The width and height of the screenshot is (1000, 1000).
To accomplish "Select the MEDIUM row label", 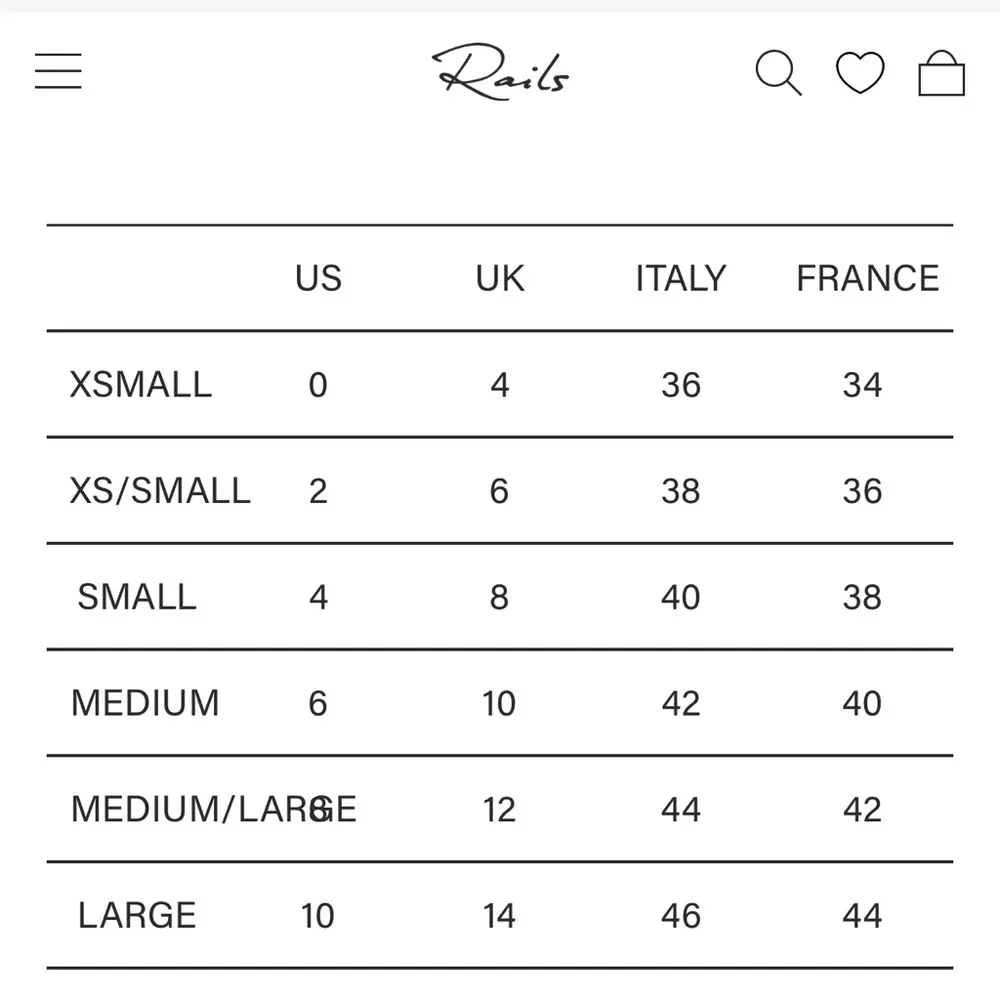I will (145, 703).
